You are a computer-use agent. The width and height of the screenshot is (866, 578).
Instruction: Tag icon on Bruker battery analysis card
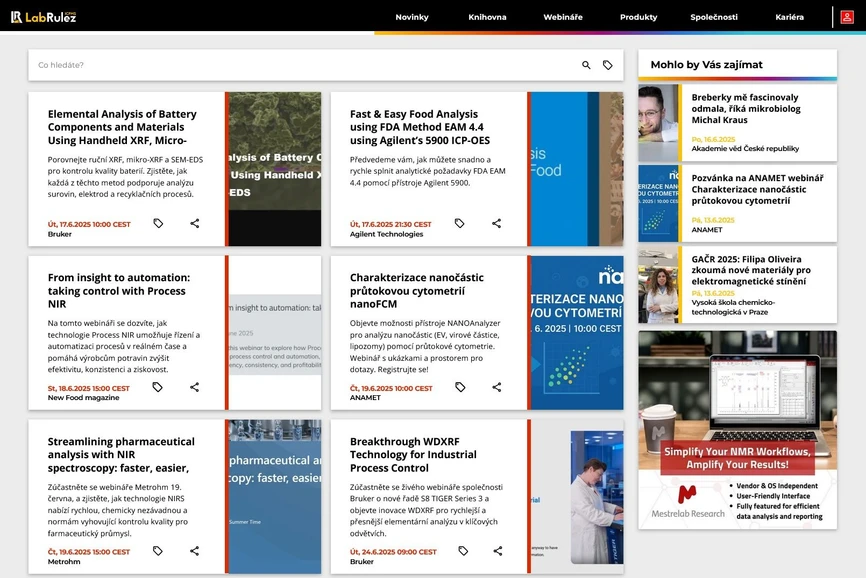tap(158, 223)
